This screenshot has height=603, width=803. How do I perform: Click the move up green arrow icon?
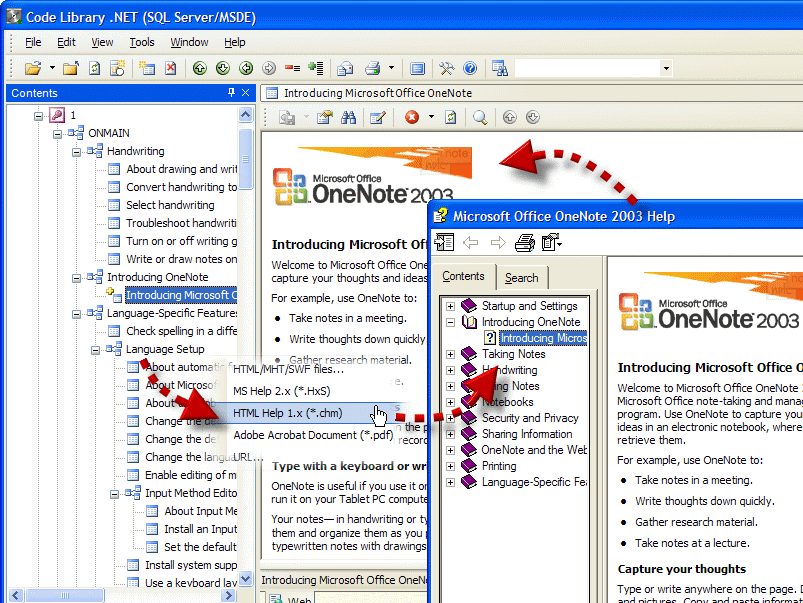pos(200,68)
